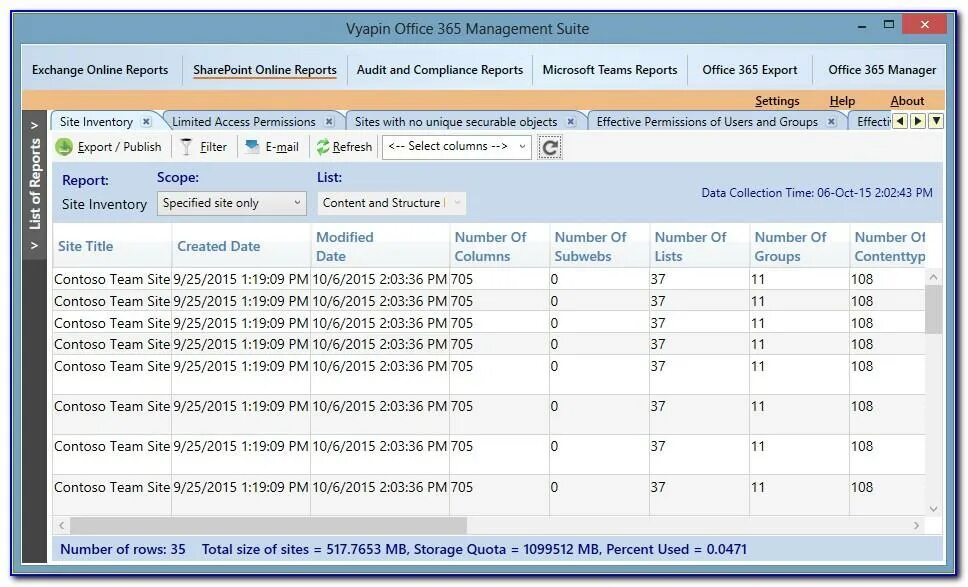Click the Refresh button label

(x=353, y=147)
